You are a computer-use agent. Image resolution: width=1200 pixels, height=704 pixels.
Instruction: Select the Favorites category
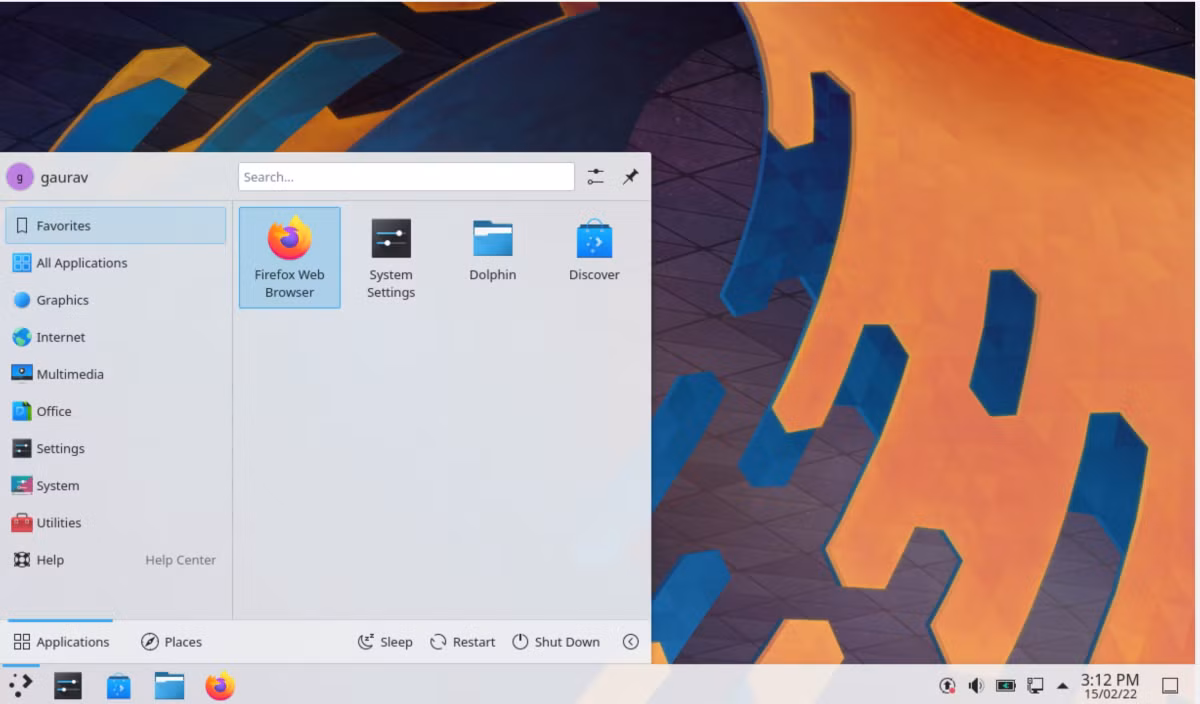tap(116, 226)
